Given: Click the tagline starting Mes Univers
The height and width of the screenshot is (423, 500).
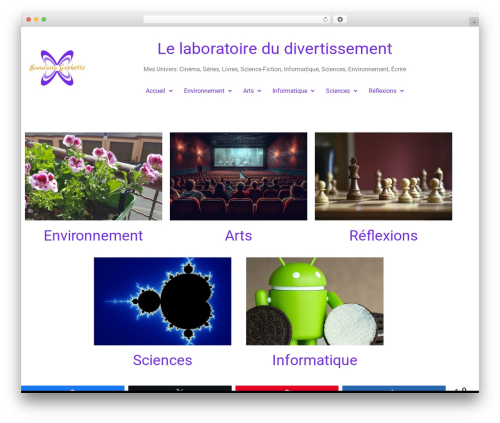Looking at the screenshot, I should [275, 69].
